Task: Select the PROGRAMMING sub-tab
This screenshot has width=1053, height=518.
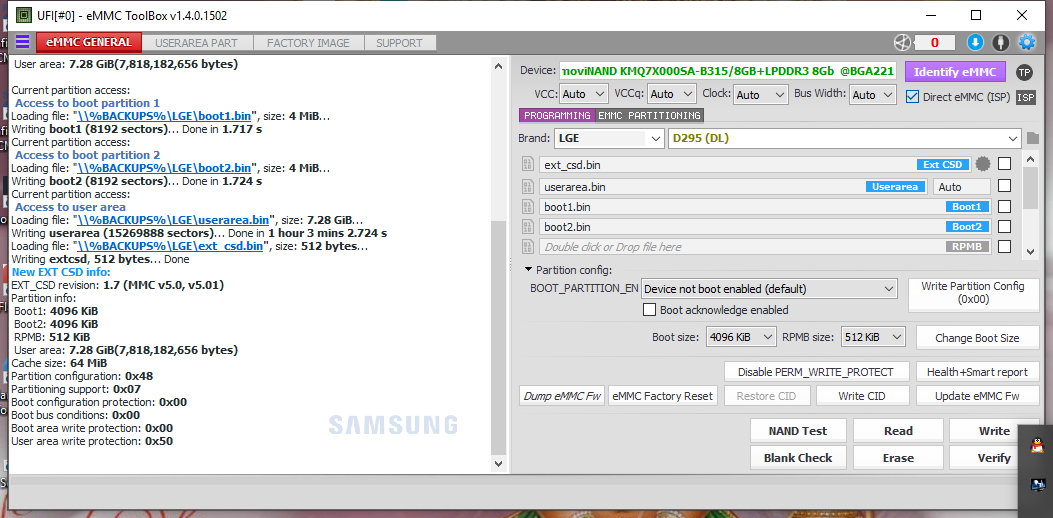Action: pos(557,116)
